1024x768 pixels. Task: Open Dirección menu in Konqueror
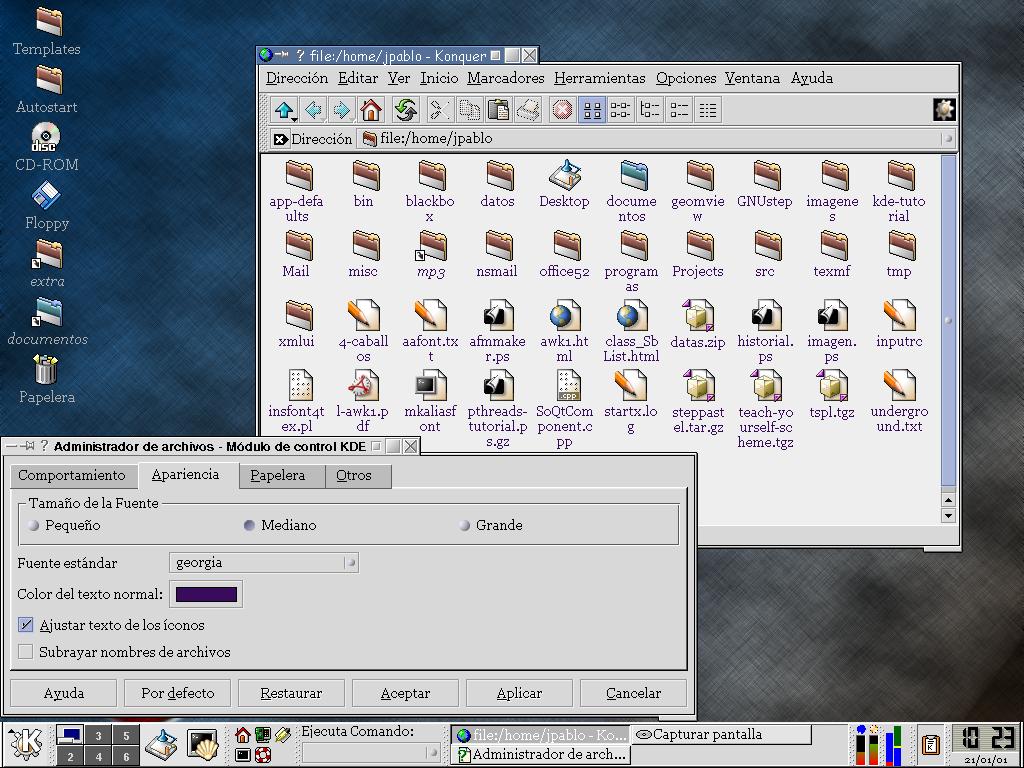[296, 78]
